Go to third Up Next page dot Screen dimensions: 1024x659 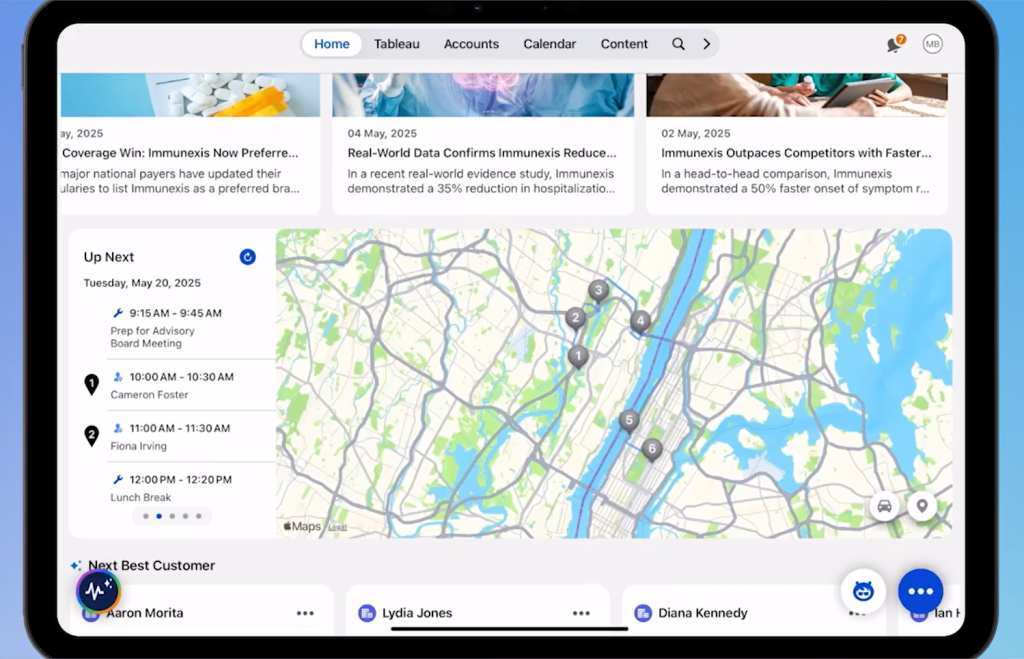(x=172, y=516)
